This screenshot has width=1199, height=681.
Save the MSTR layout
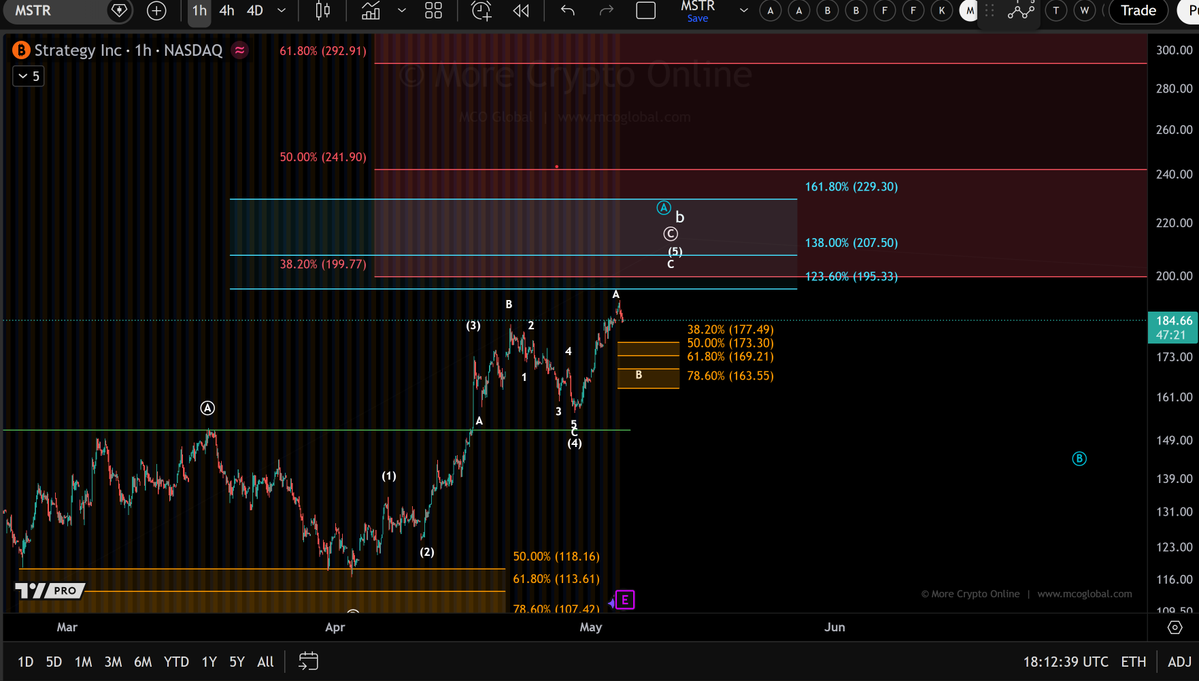[697, 18]
